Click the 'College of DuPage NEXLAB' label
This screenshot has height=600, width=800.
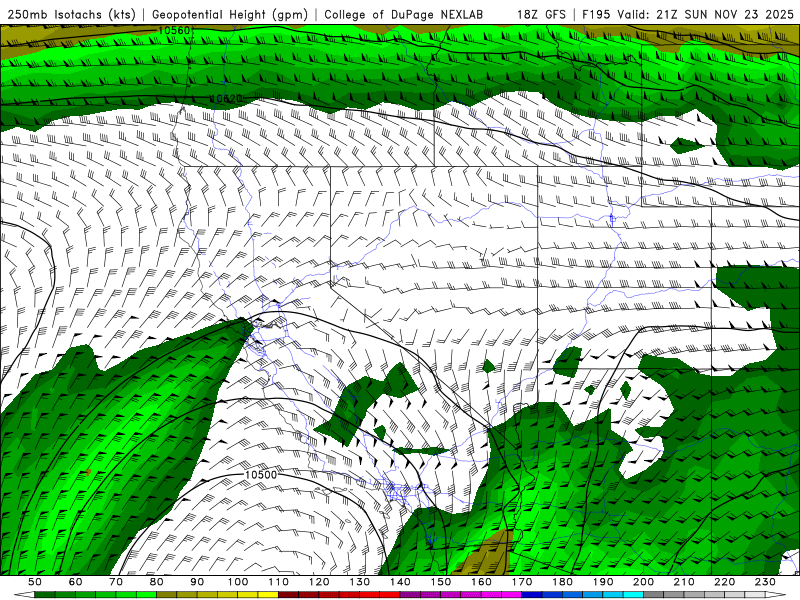point(404,14)
